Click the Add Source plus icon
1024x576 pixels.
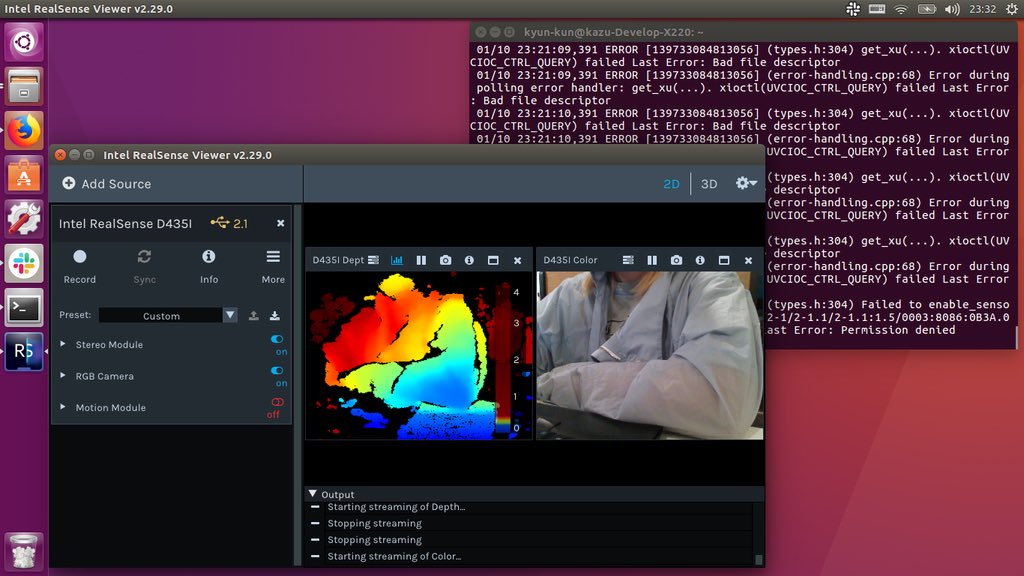pyautogui.click(x=69, y=184)
